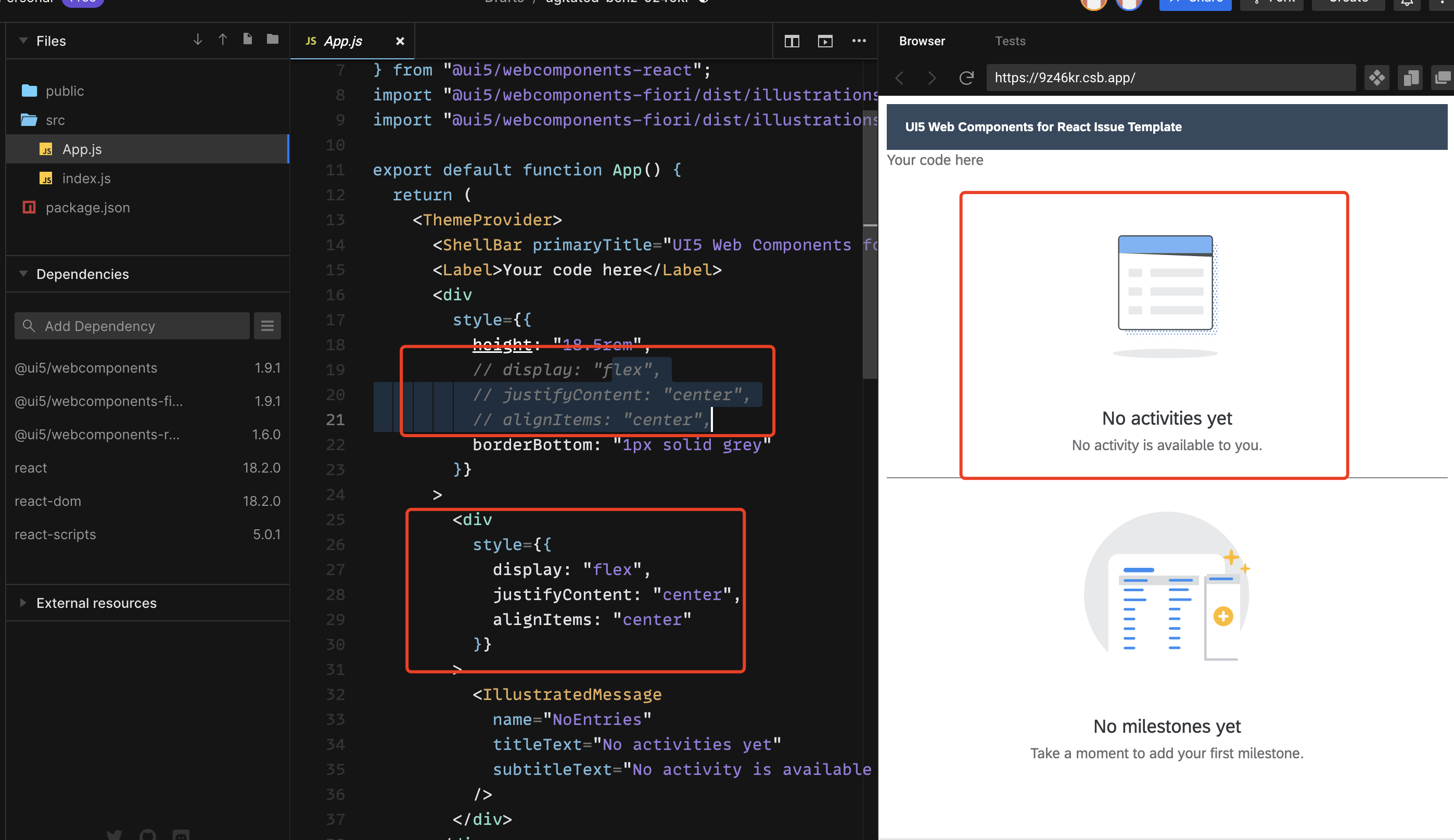Image resolution: width=1454 pixels, height=840 pixels.
Task: Upload files using the Files panel upload arrow
Action: click(x=223, y=39)
